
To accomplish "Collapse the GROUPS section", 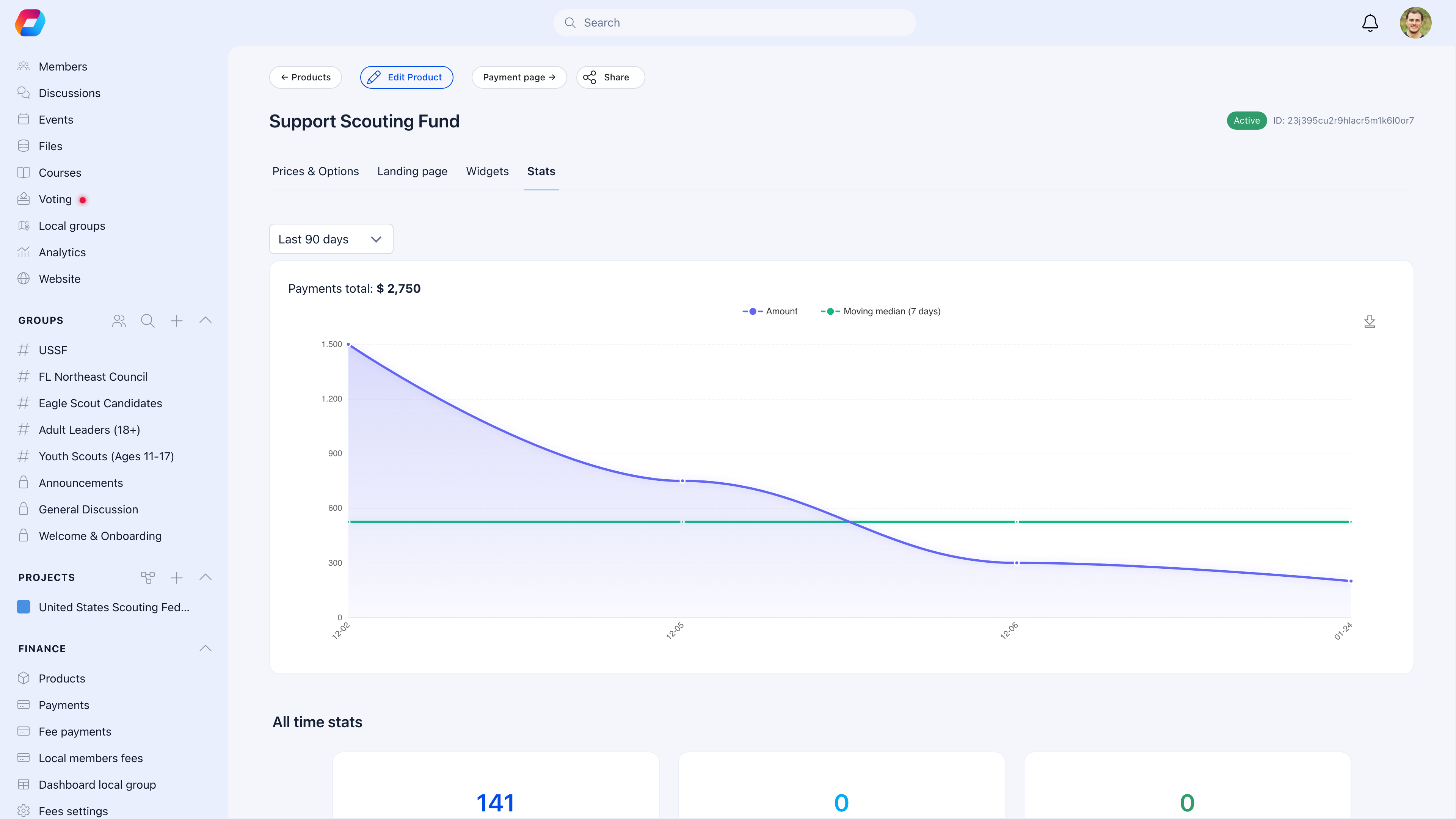I will tap(205, 320).
